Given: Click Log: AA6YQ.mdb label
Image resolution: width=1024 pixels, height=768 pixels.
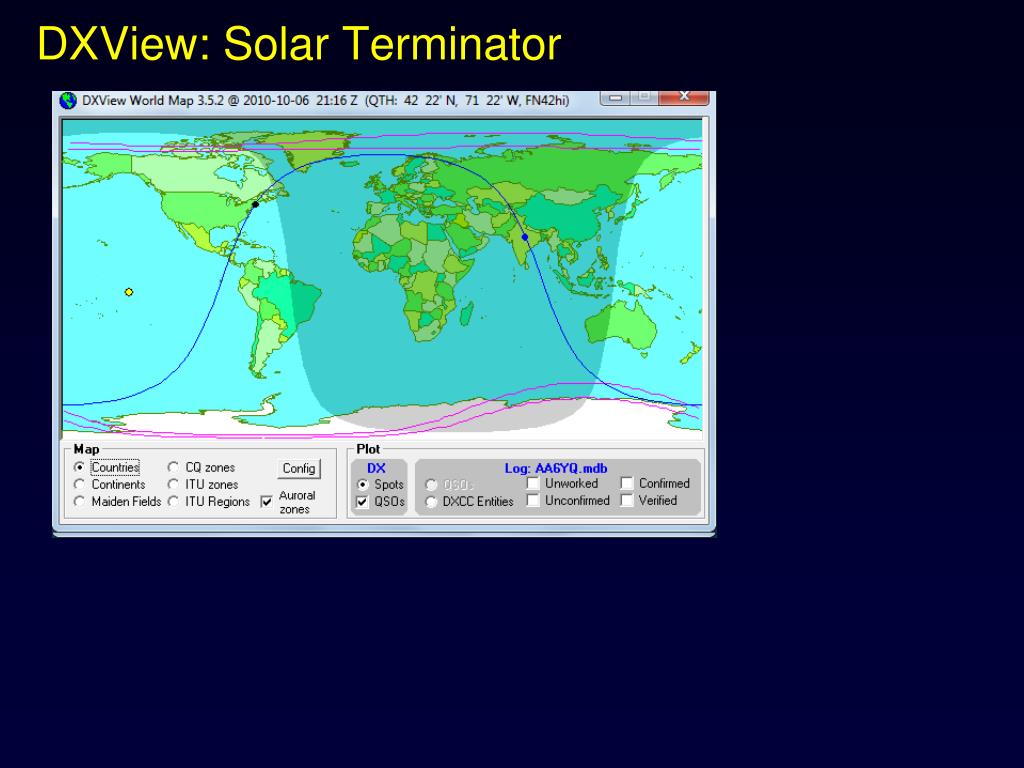Looking at the screenshot, I should click(x=556, y=468).
